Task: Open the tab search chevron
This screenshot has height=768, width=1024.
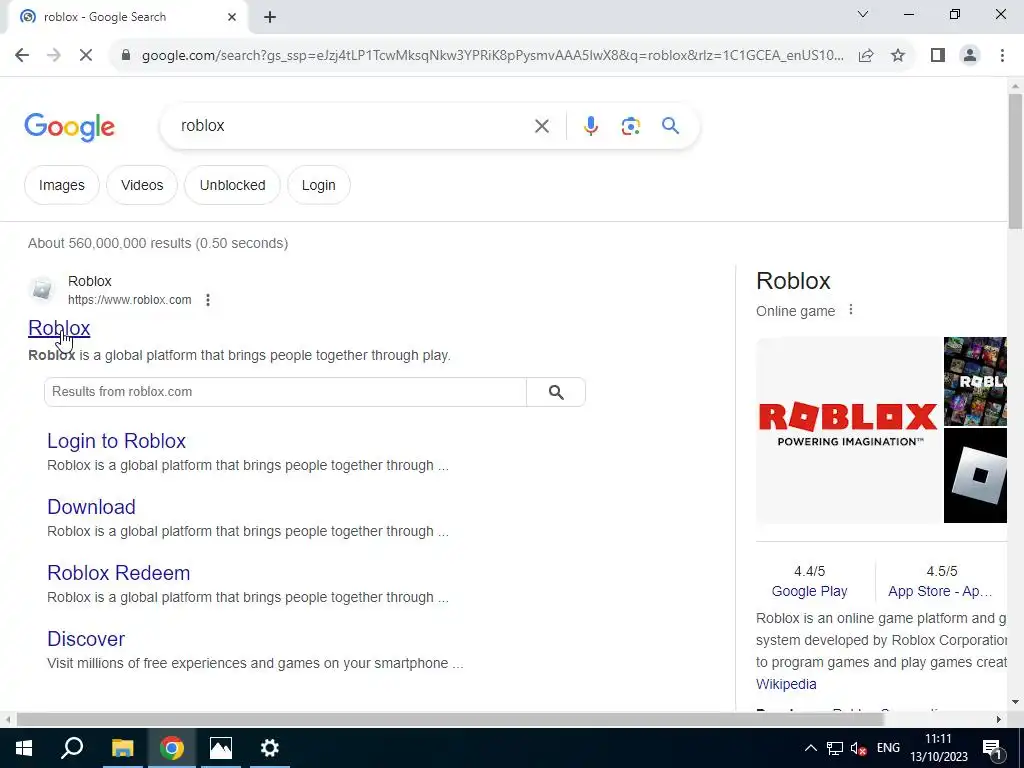Action: [863, 14]
